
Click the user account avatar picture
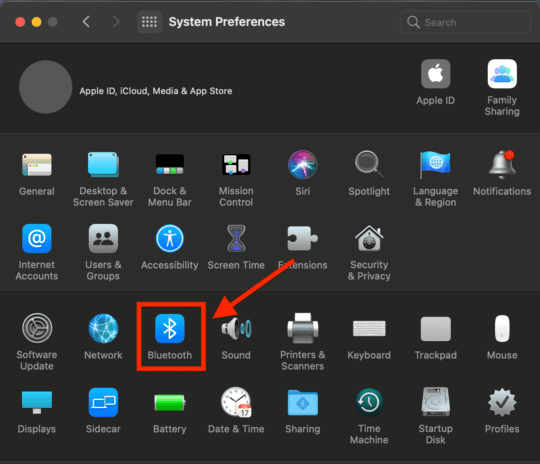point(45,87)
